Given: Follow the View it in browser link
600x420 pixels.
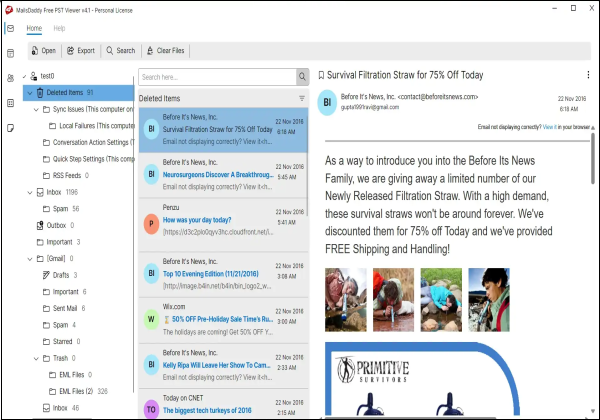Looking at the screenshot, I should click(549, 127).
